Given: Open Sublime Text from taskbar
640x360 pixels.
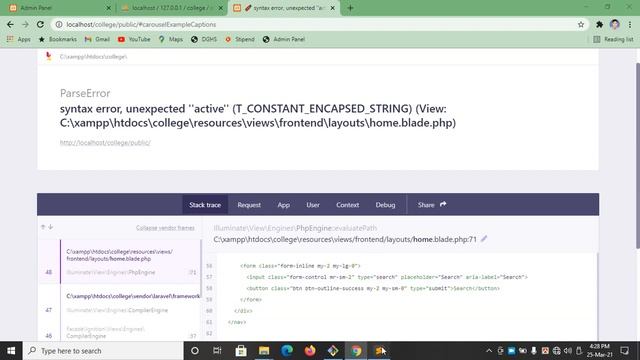Looking at the screenshot, I should (379, 351).
